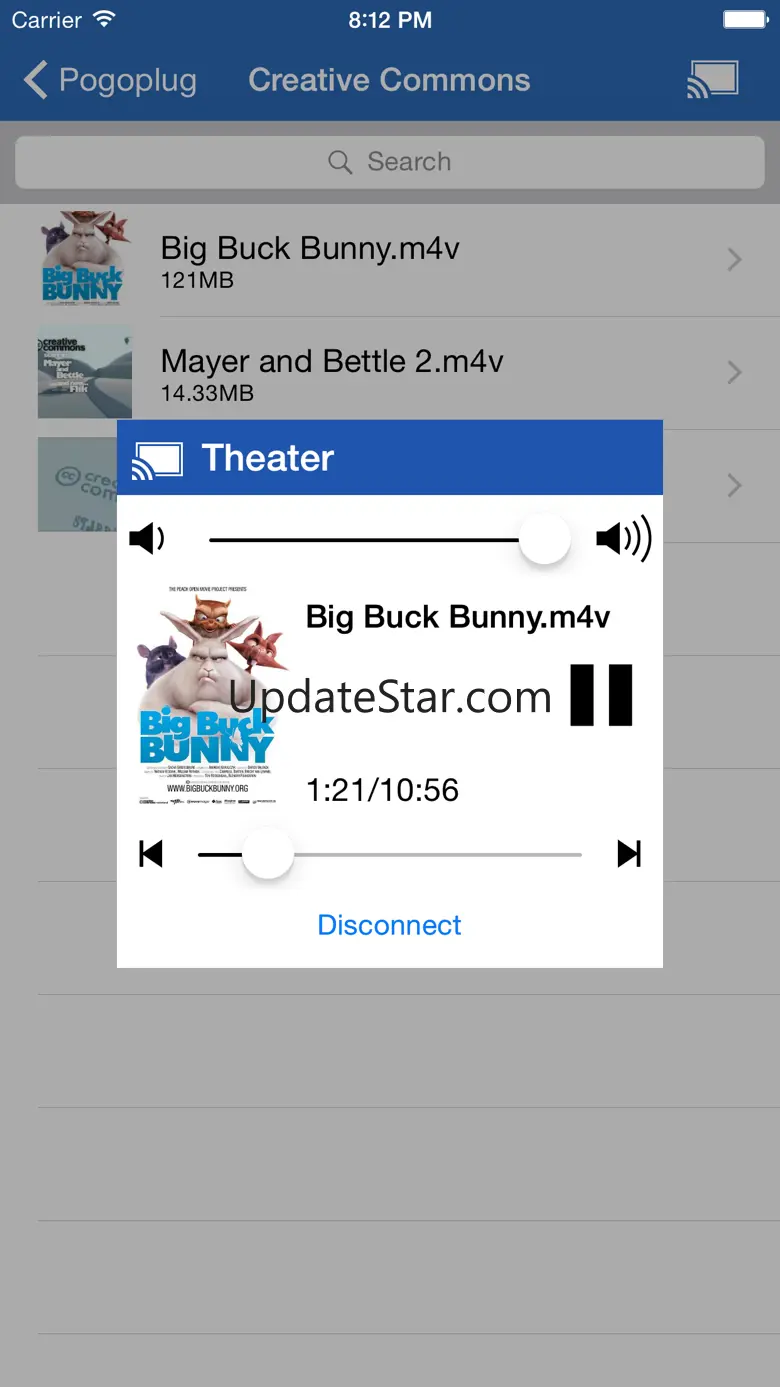Viewport: 780px width, 1387px height.
Task: Tap the Creative Commons title
Action: coord(389,80)
